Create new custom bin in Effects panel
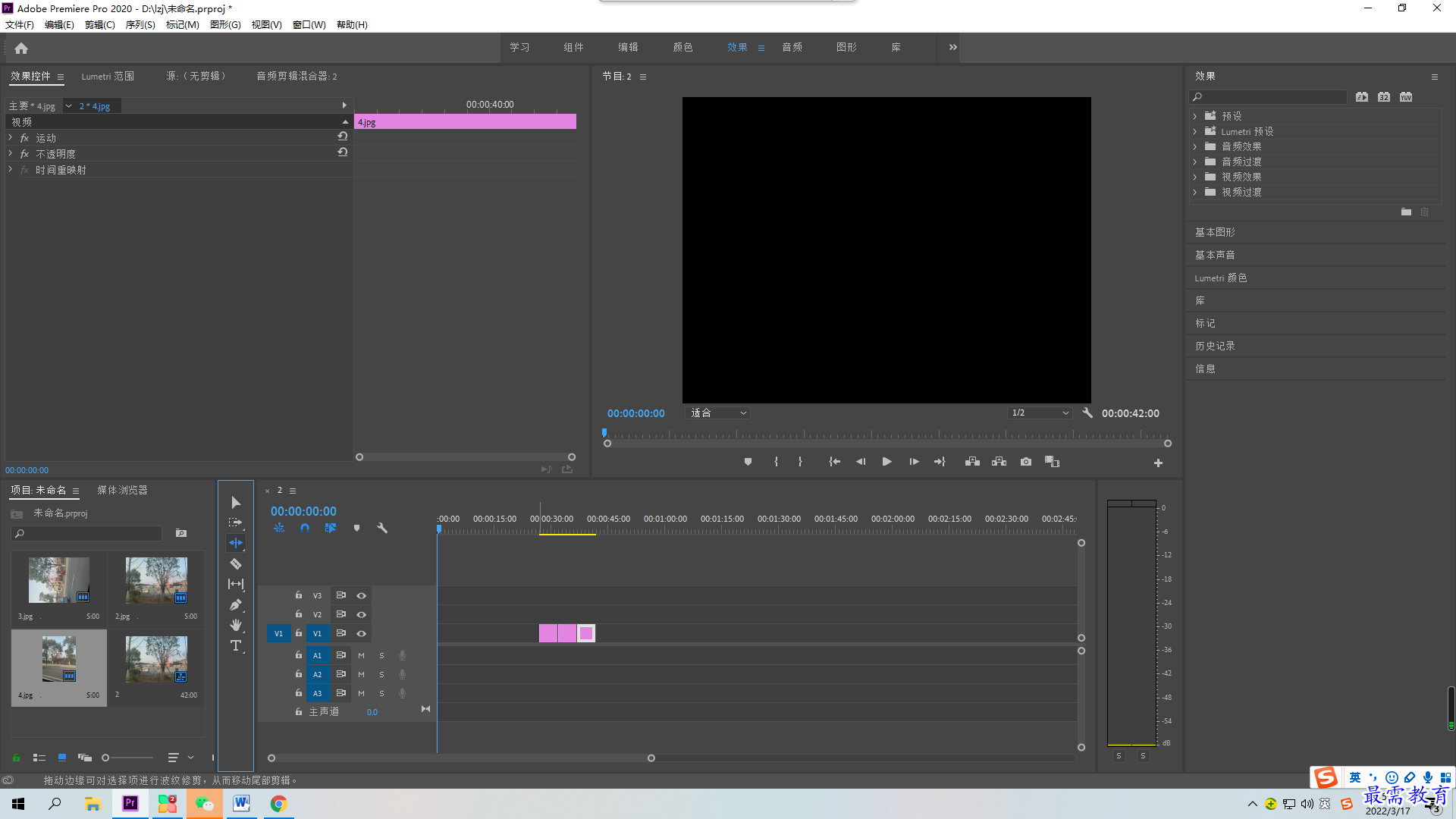The height and width of the screenshot is (819, 1456). coord(1406,212)
